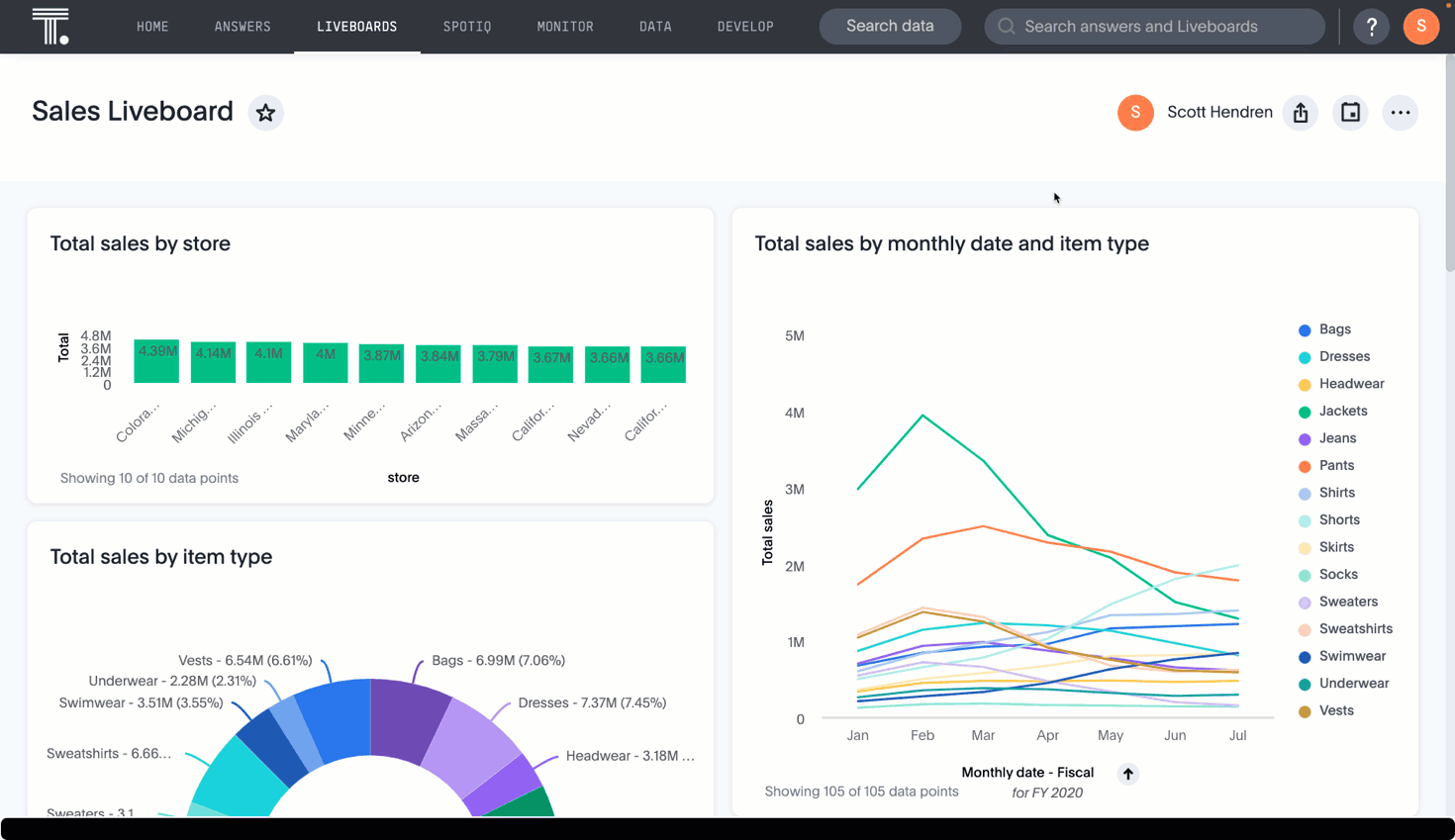
Task: Go to the Answers tab
Action: coord(242,27)
